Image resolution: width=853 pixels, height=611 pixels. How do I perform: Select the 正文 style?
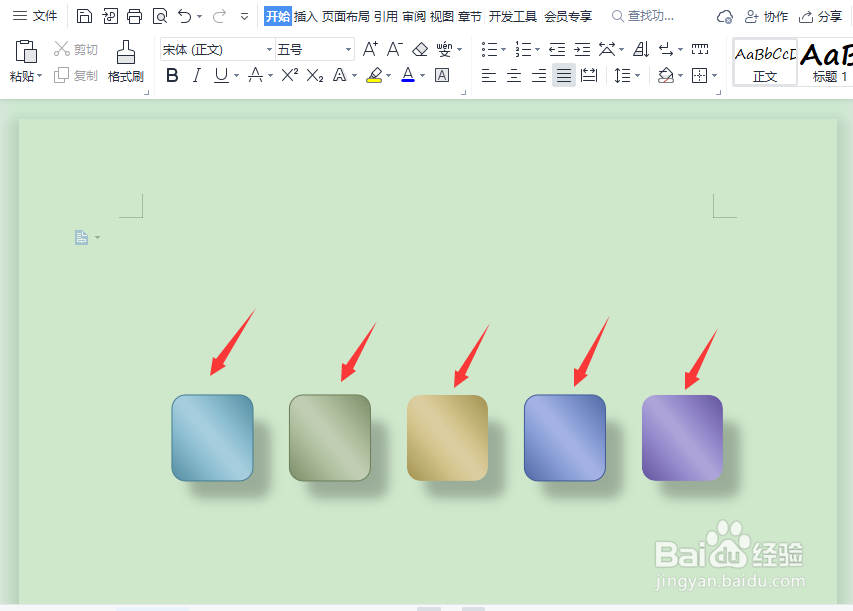(x=765, y=61)
